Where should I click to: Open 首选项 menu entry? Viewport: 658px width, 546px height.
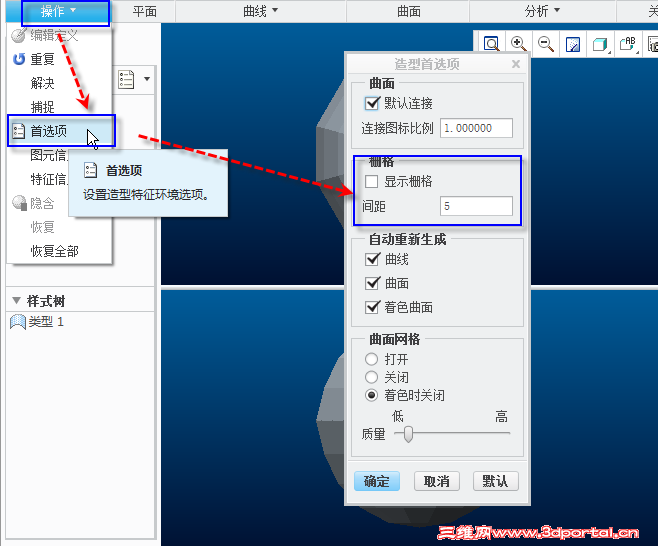61,131
